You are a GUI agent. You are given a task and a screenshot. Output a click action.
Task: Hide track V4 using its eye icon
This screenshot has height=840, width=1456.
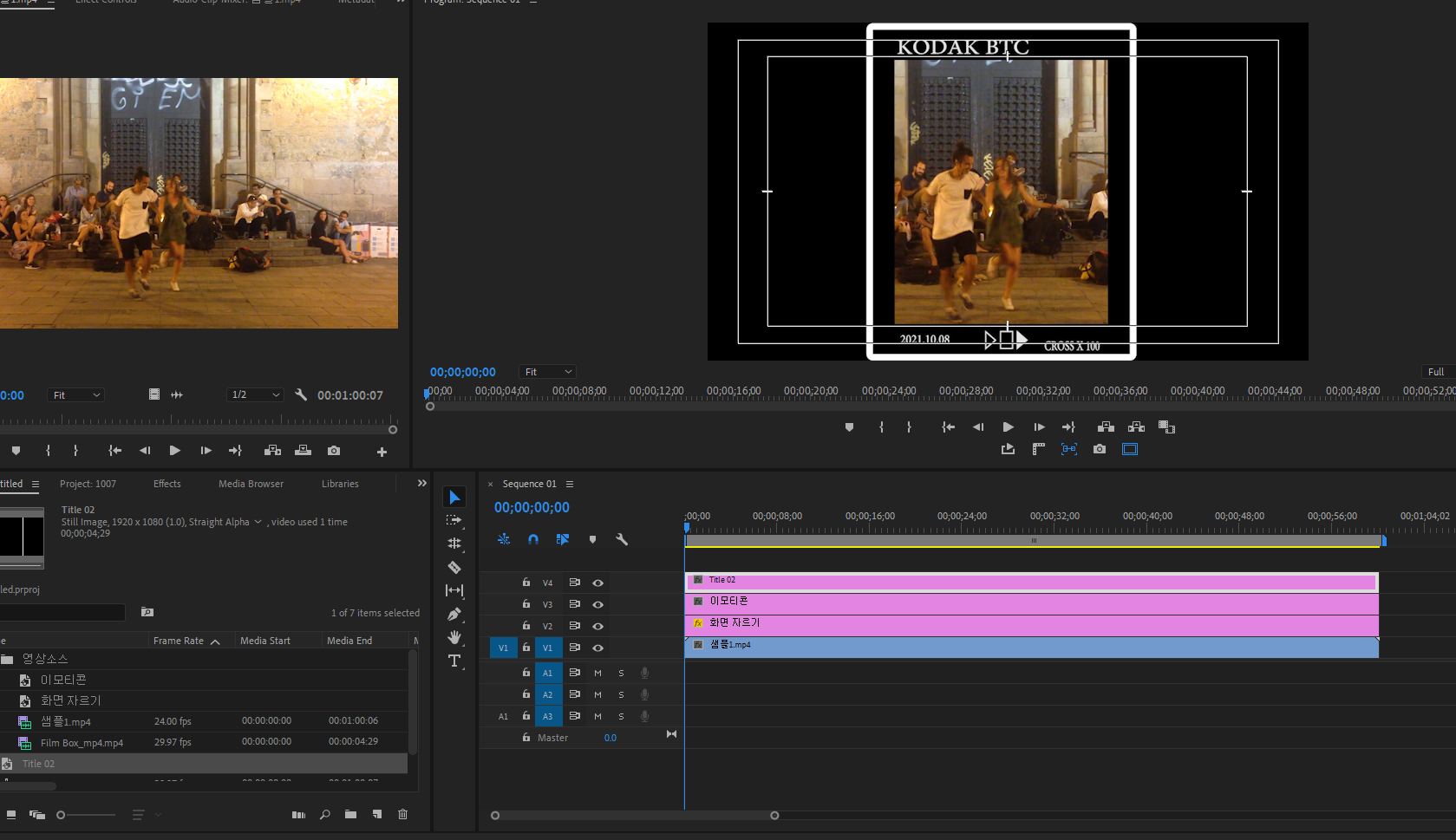coord(597,583)
